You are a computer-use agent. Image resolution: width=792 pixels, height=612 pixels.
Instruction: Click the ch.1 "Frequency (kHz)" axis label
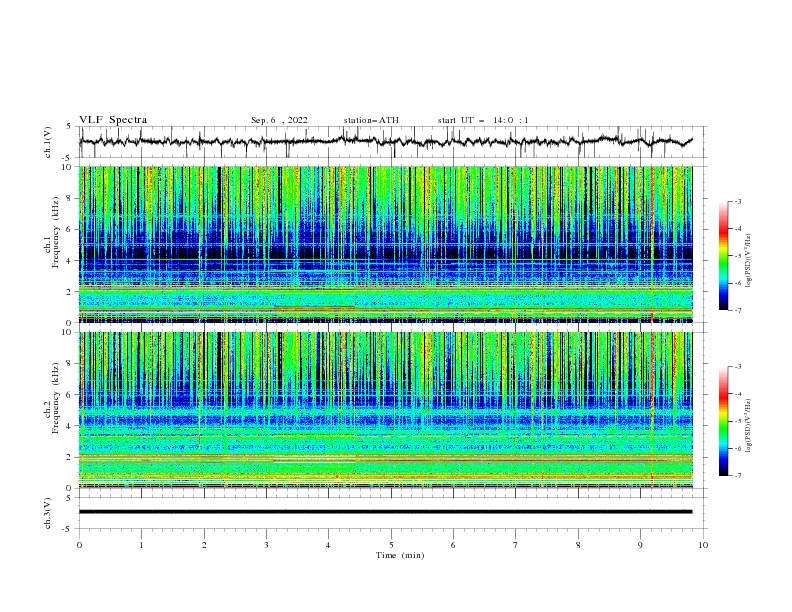(56, 232)
